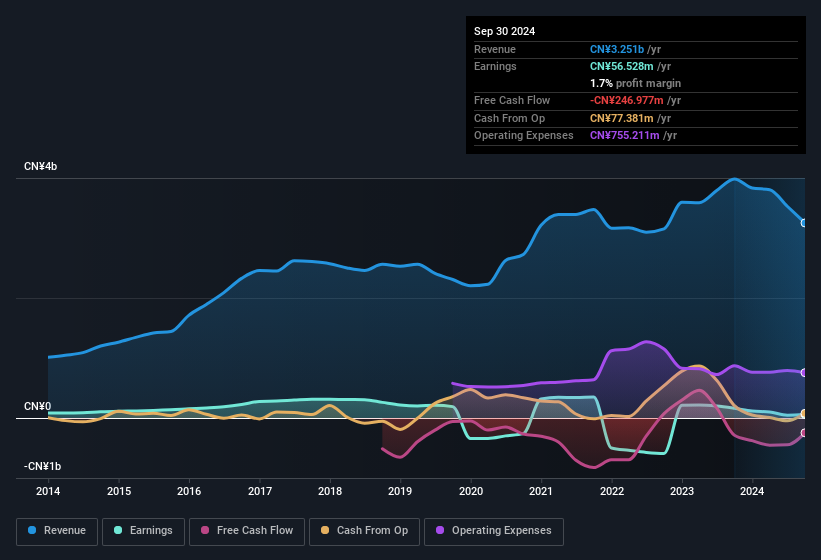Image resolution: width=821 pixels, height=560 pixels.
Task: Click the Sep 30 2024 tooltip date
Action: point(505,31)
